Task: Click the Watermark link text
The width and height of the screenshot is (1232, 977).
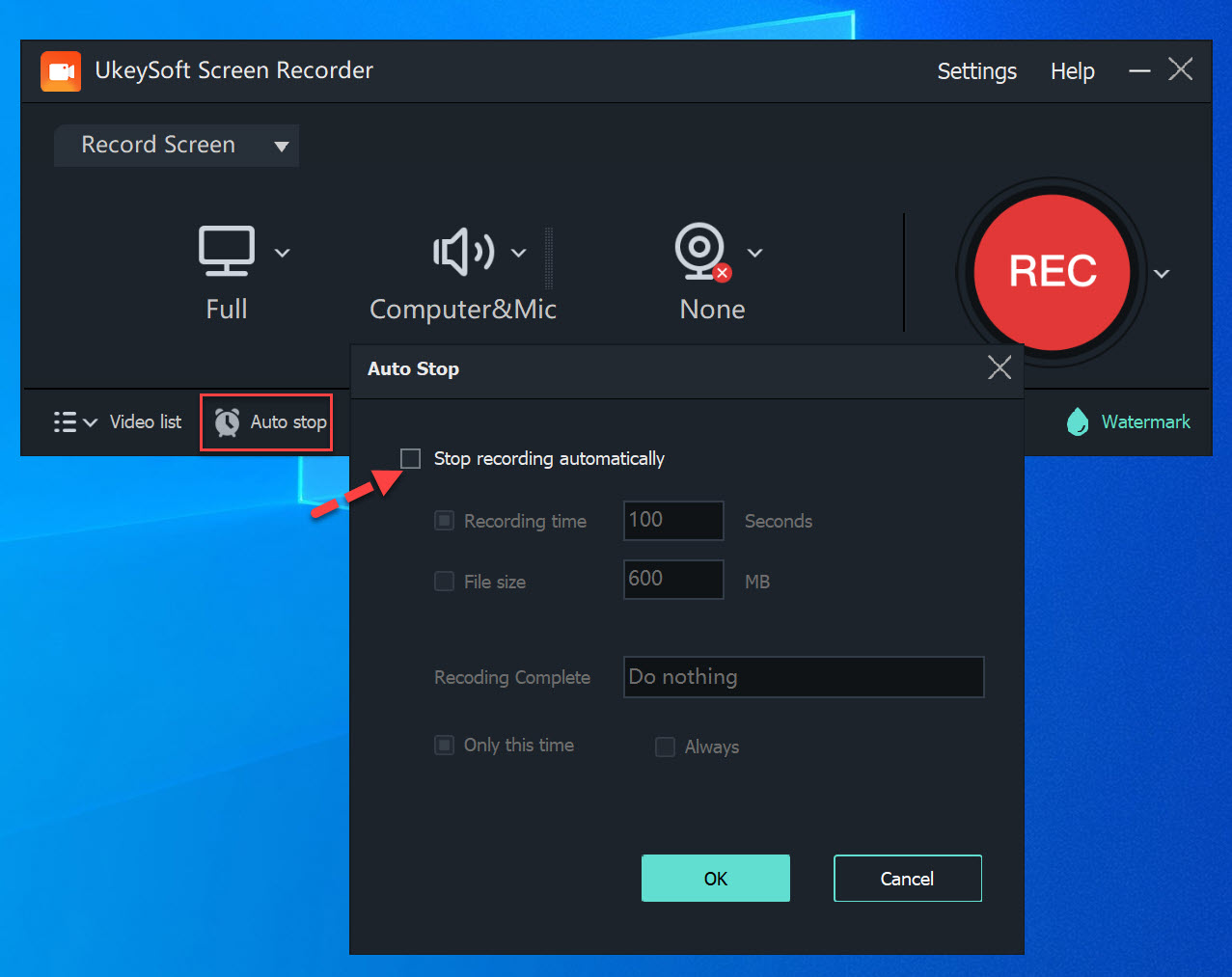Action: 1145,421
